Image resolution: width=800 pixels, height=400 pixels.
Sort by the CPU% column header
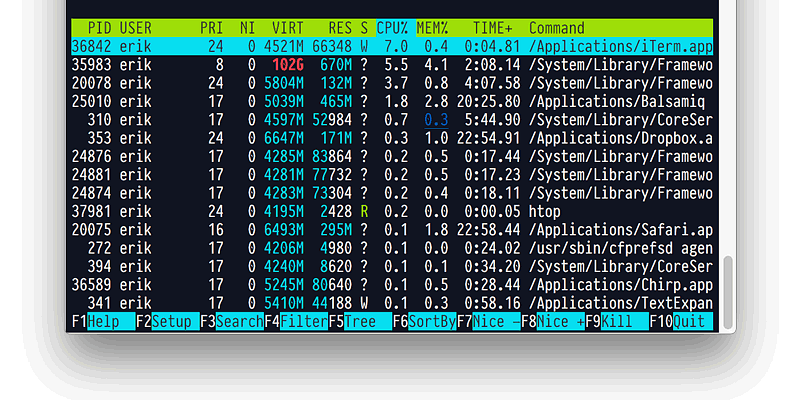click(x=392, y=28)
